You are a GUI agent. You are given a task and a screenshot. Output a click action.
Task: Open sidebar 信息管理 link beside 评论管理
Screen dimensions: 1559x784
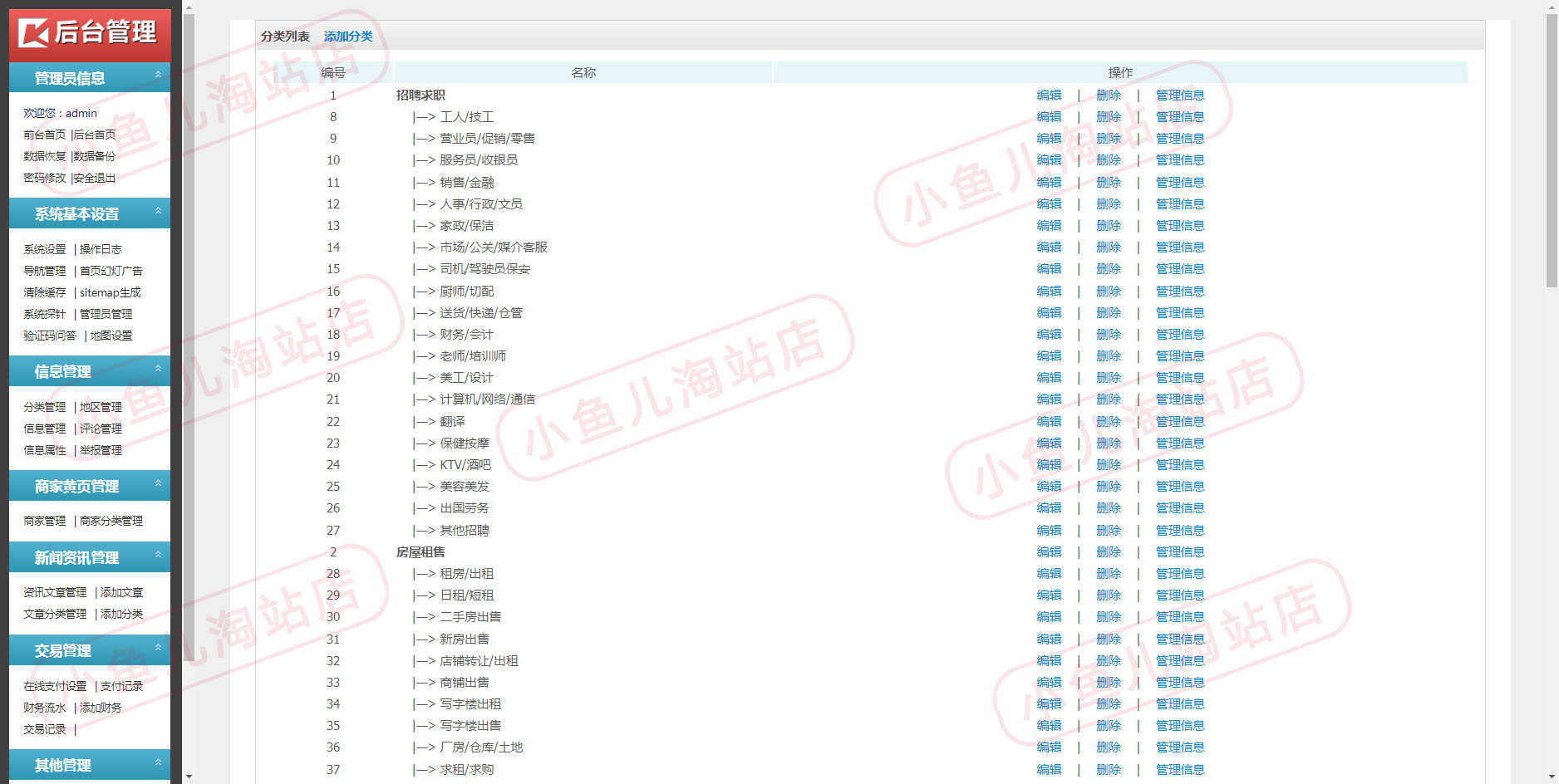(x=44, y=429)
